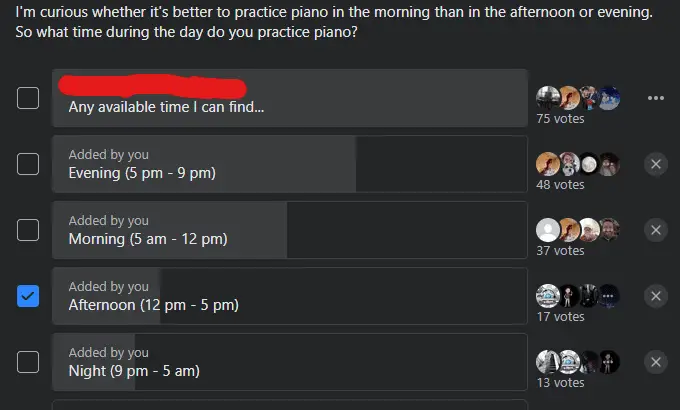Image resolution: width=680 pixels, height=410 pixels.
Task: Uncheck the Afternoon (12 pm - 5 pm) checkbox
Action: click(x=28, y=296)
